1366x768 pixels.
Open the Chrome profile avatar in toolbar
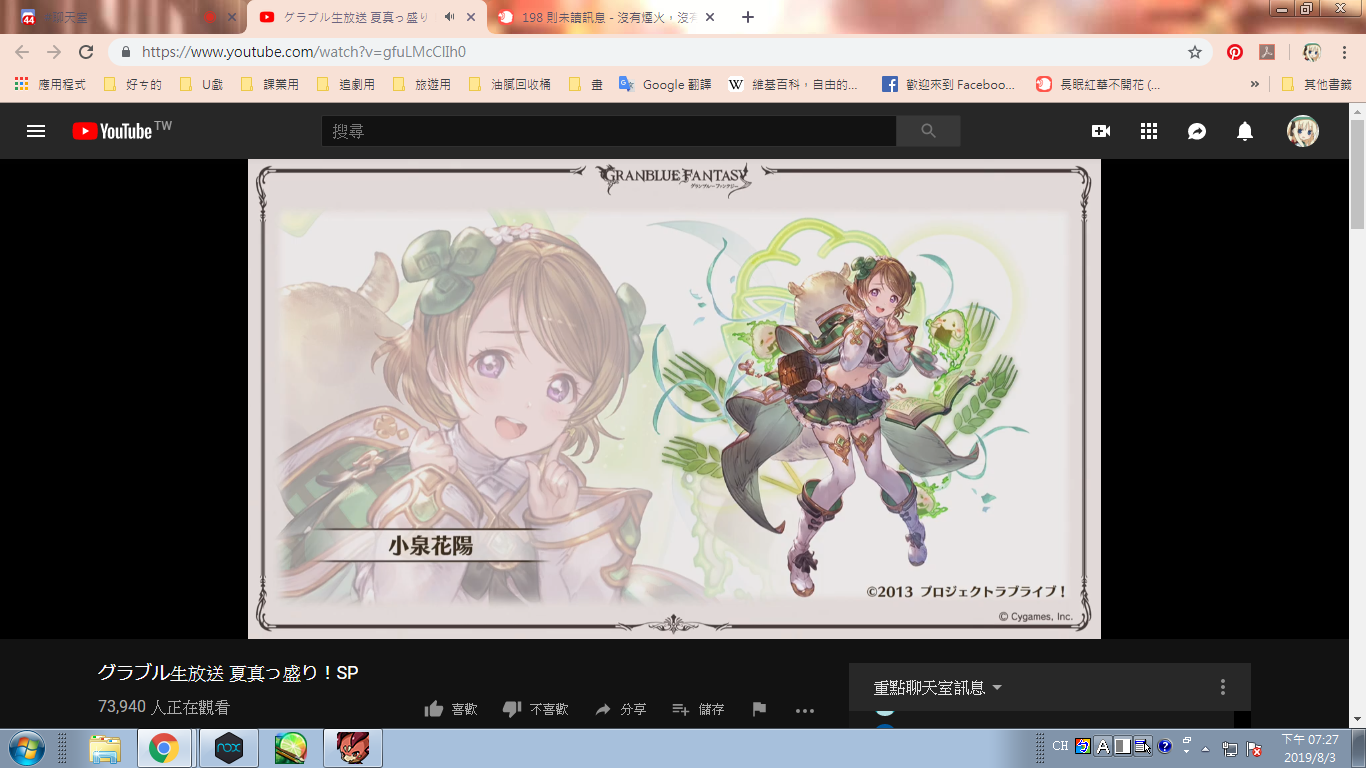point(1312,52)
